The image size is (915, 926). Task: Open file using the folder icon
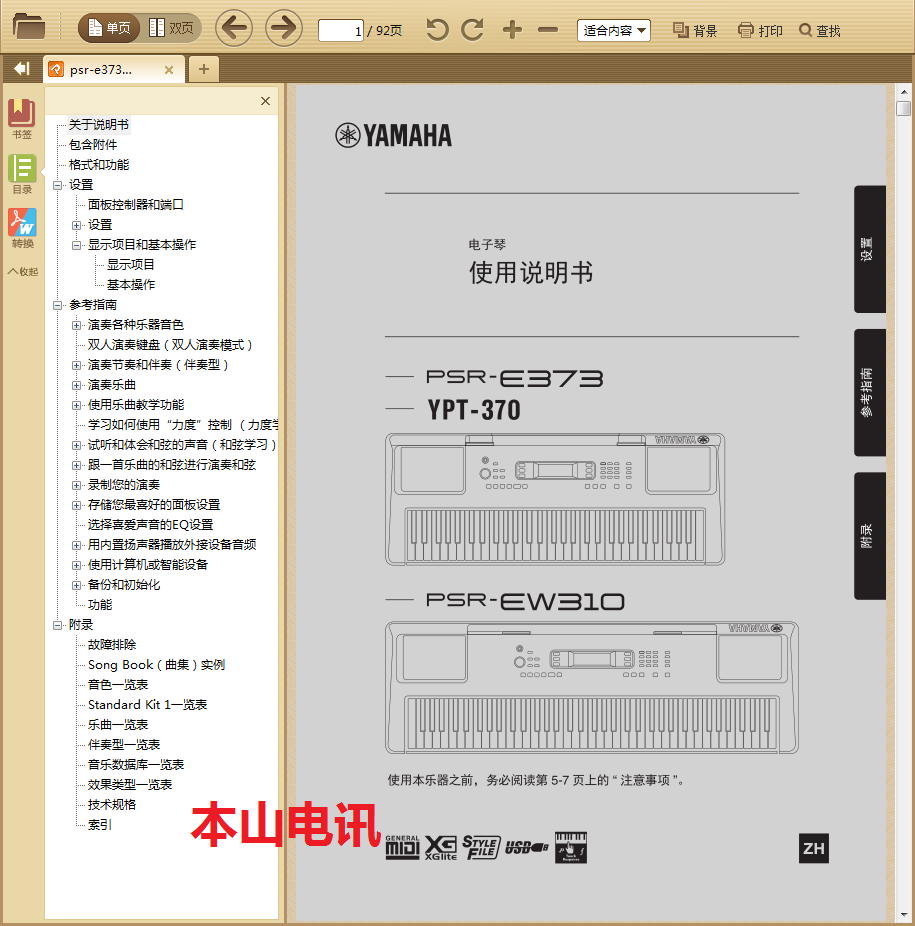tap(29, 27)
